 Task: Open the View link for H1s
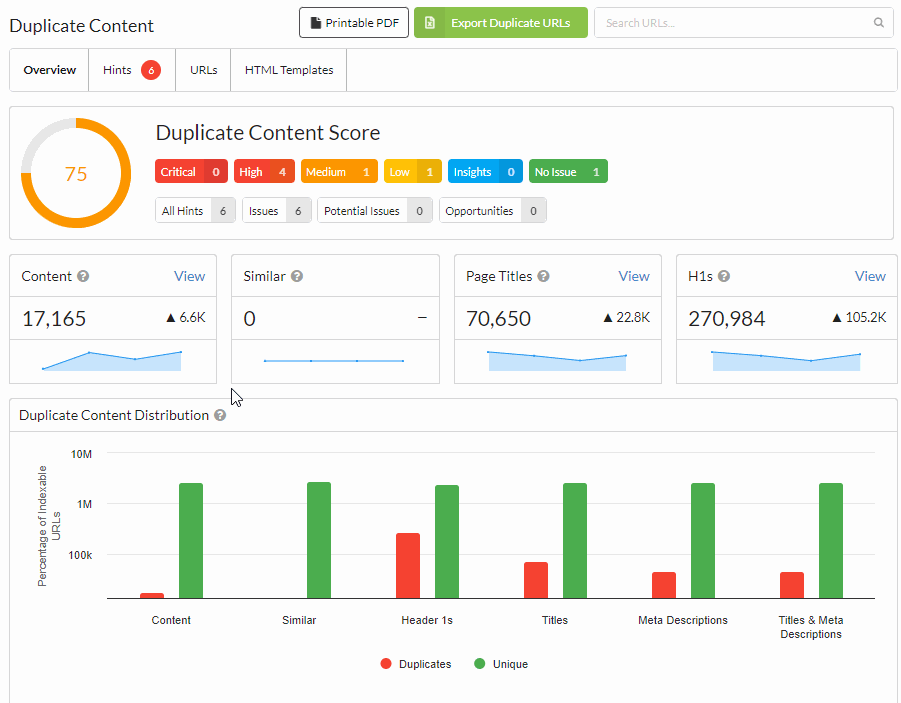click(x=870, y=276)
